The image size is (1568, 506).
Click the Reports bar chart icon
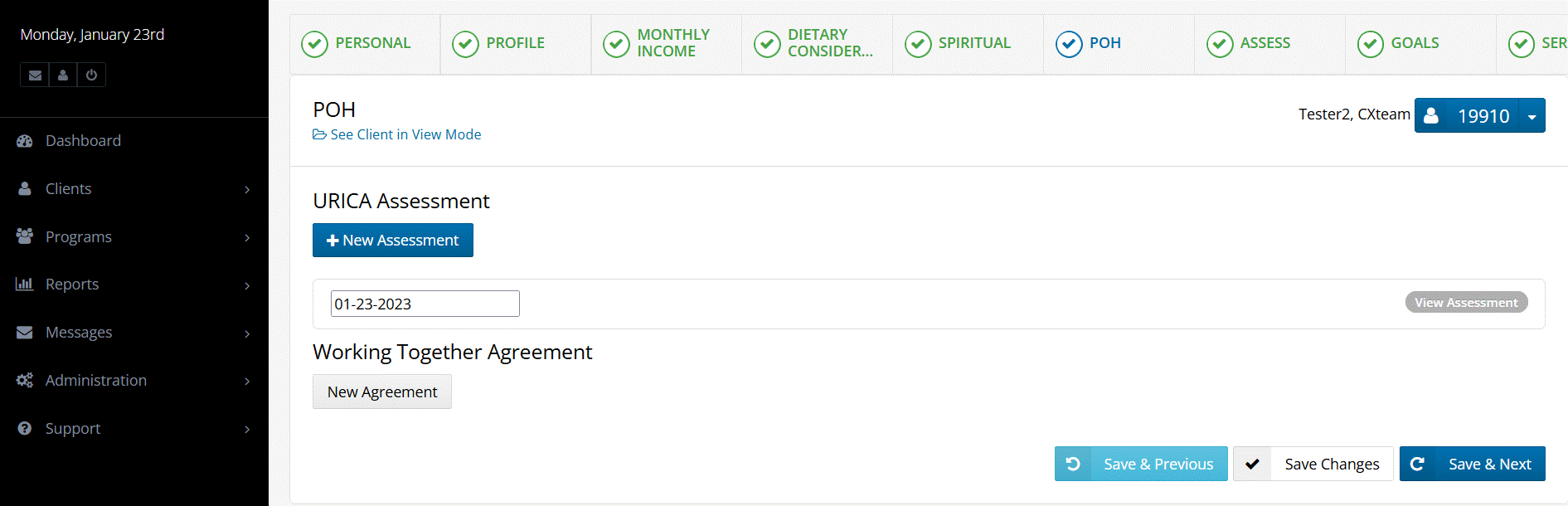click(25, 285)
